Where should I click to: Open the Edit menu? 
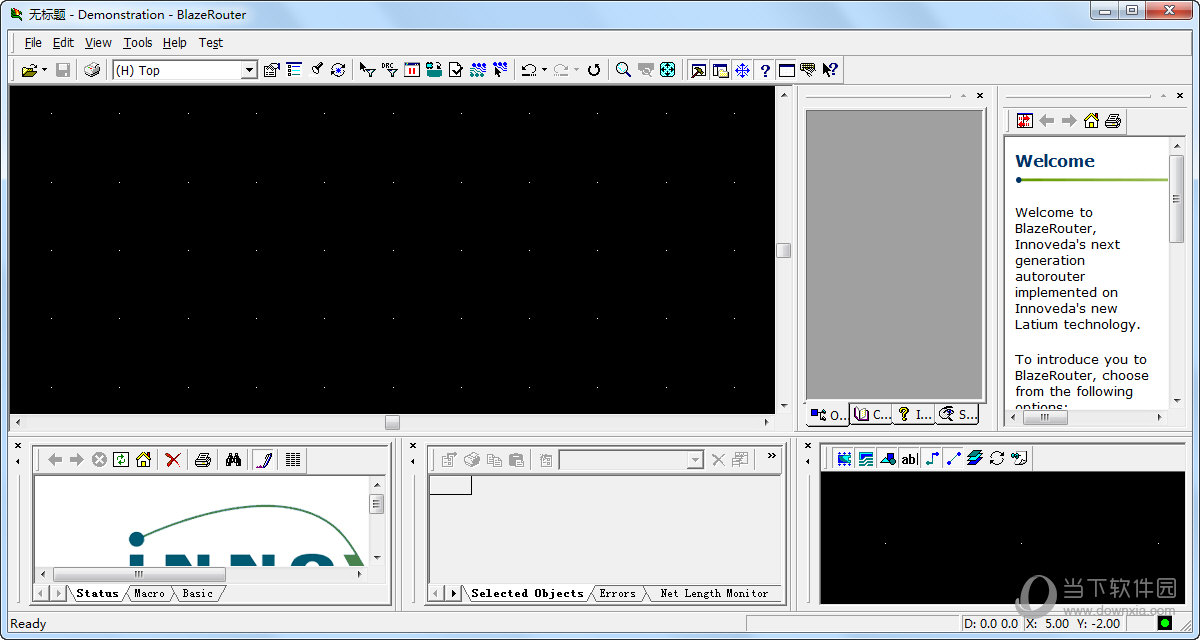[63, 43]
